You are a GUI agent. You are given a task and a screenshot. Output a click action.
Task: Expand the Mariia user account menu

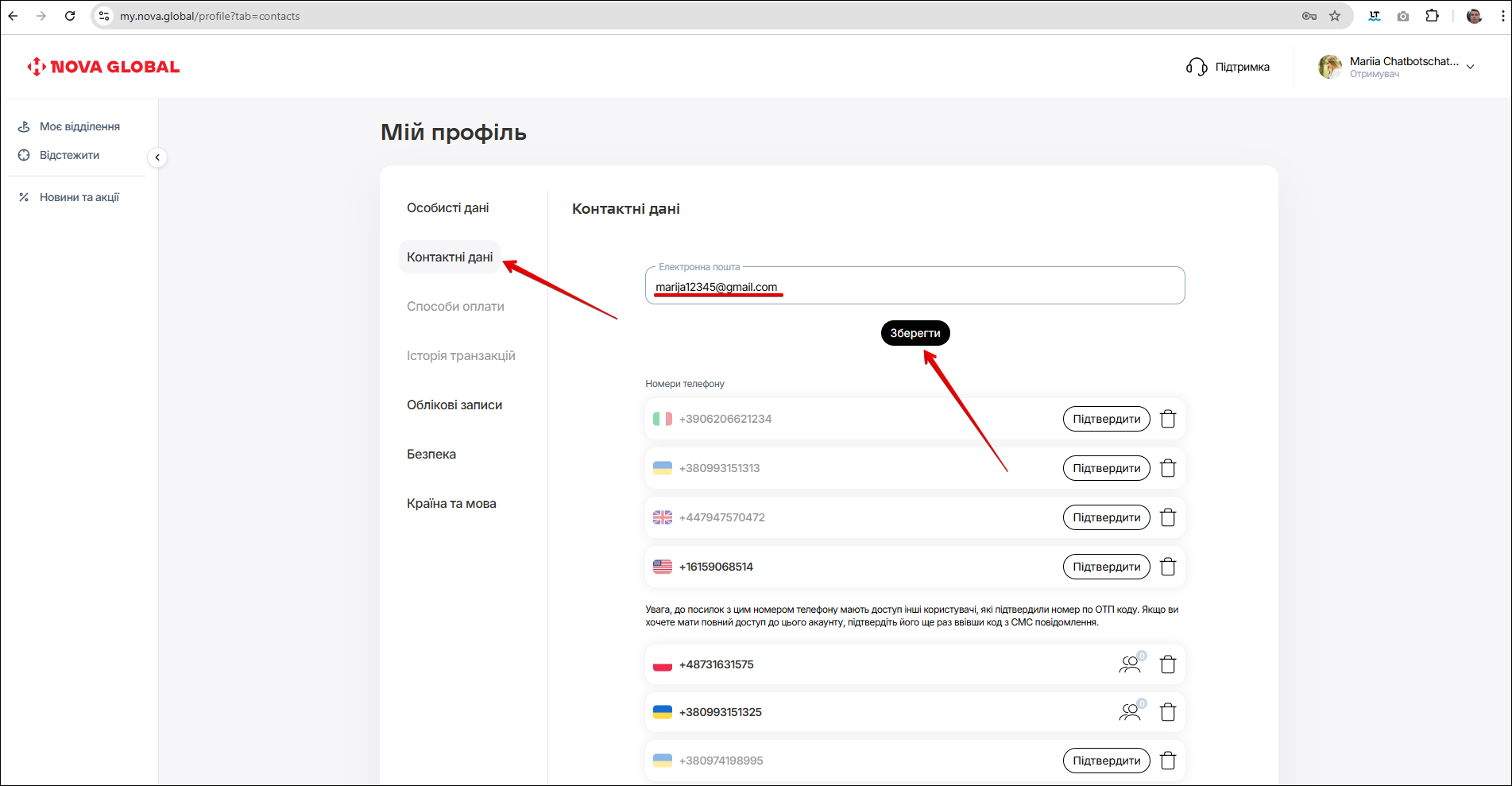1470,67
